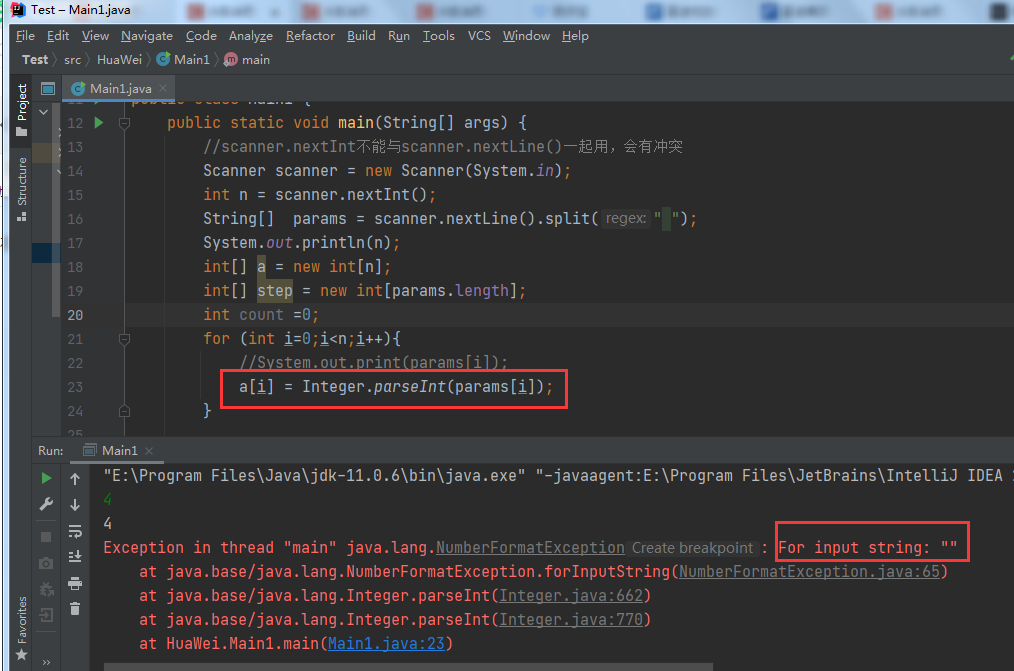Navigate up the stack trace

75,478
